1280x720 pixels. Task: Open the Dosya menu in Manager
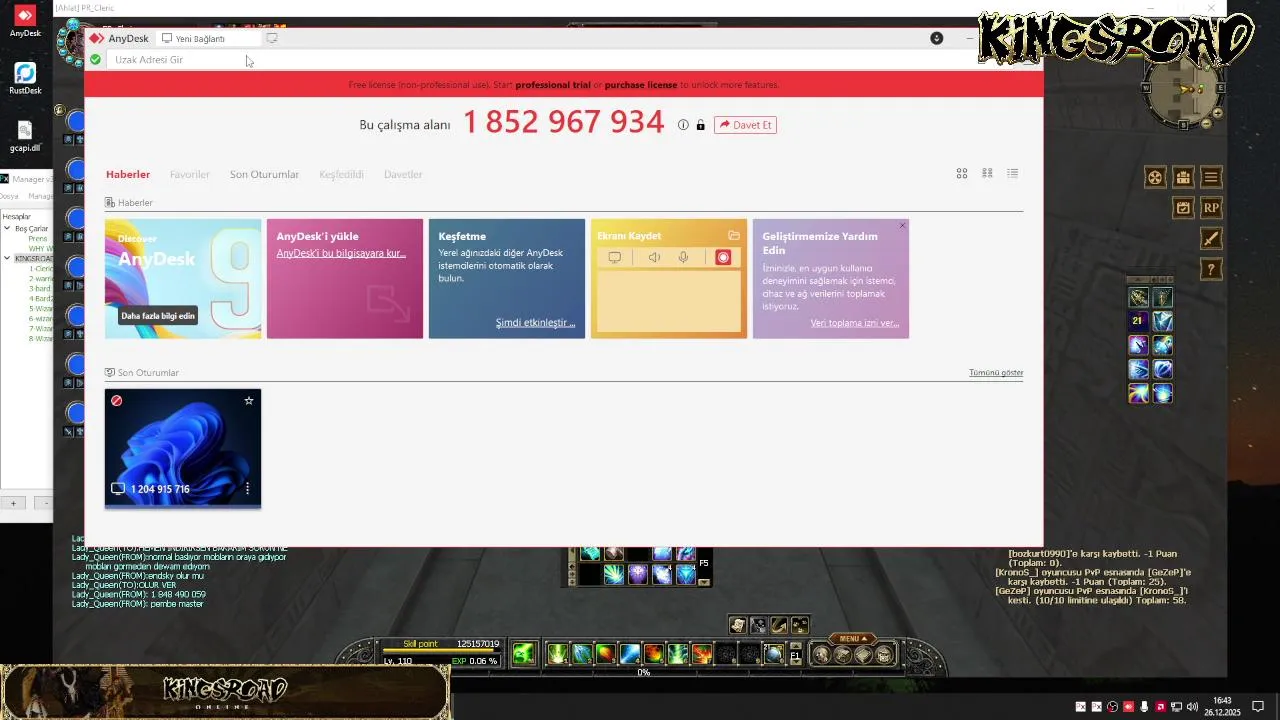[x=9, y=196]
